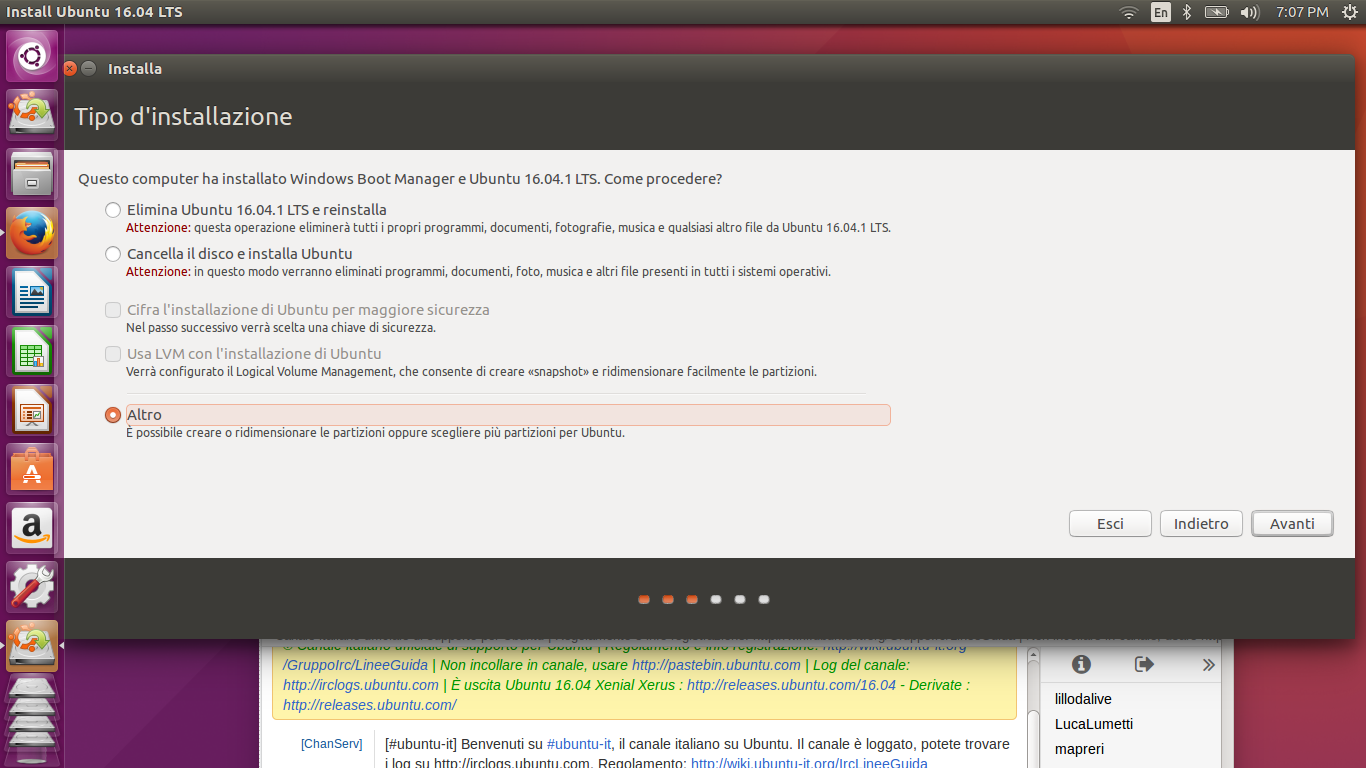
Task: Click the leave channel icon in IRC window
Action: click(x=1145, y=664)
